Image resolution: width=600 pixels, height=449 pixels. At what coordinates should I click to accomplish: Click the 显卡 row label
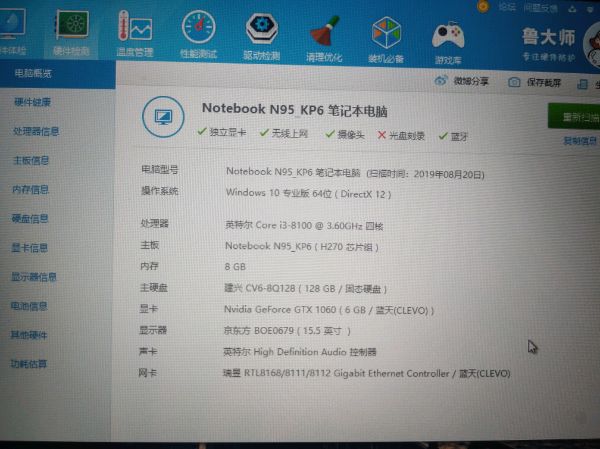[148, 309]
